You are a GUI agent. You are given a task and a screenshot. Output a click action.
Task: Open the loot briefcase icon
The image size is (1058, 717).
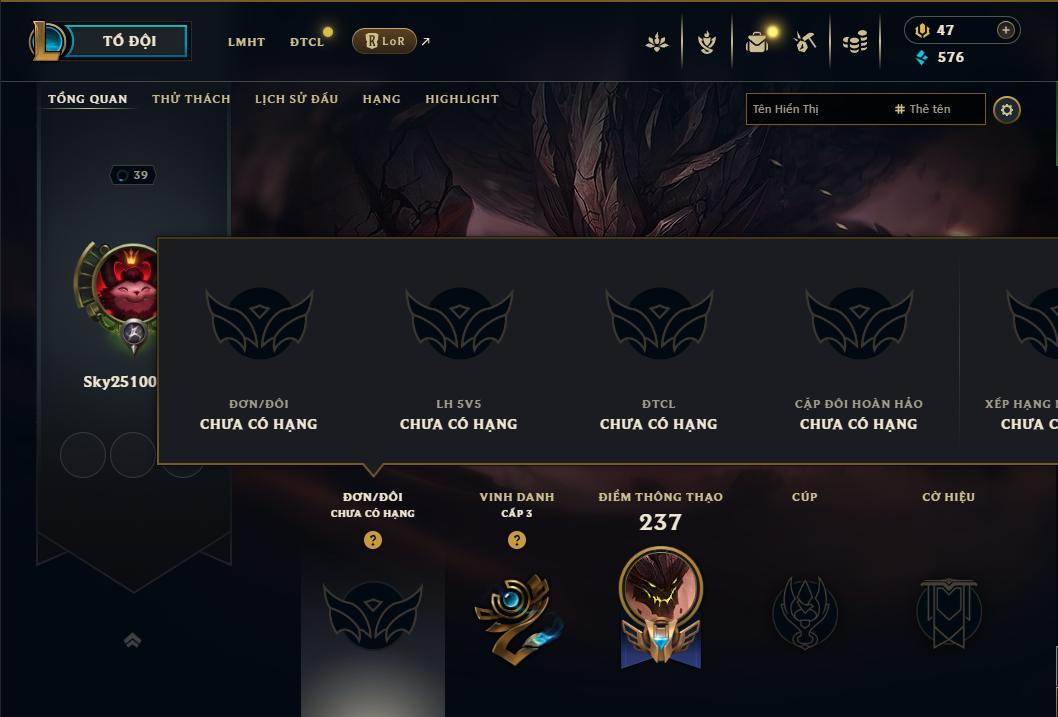coord(757,42)
